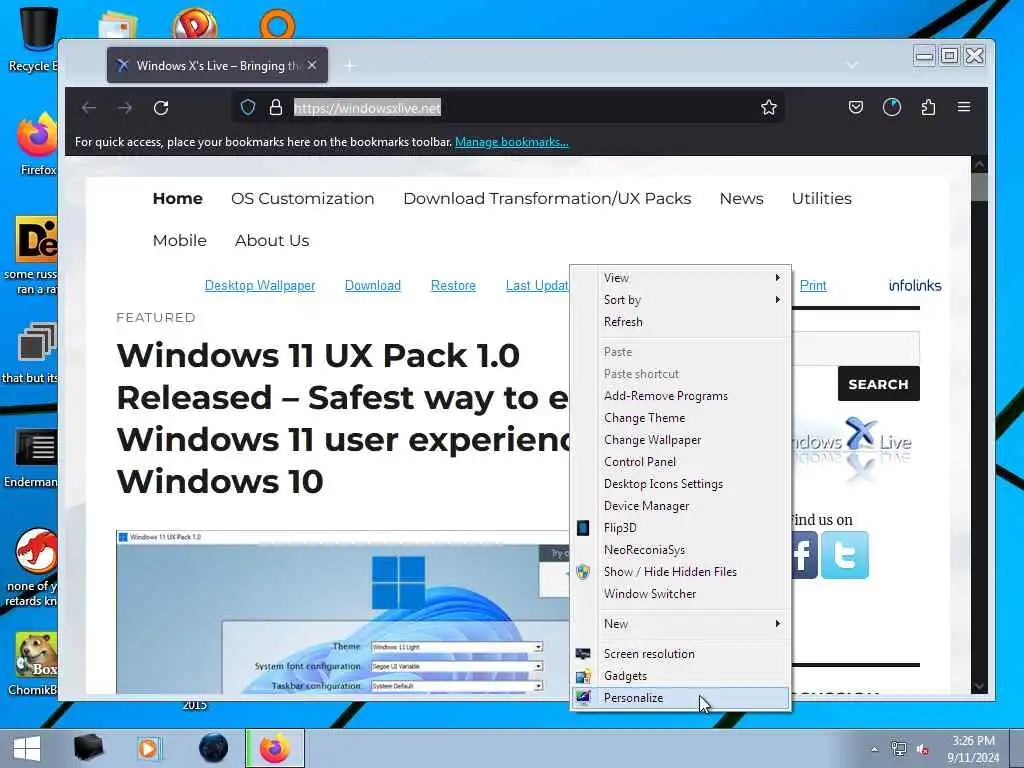Open the Extensions puzzle icon
This screenshot has height=768, width=1024.
(x=928, y=107)
